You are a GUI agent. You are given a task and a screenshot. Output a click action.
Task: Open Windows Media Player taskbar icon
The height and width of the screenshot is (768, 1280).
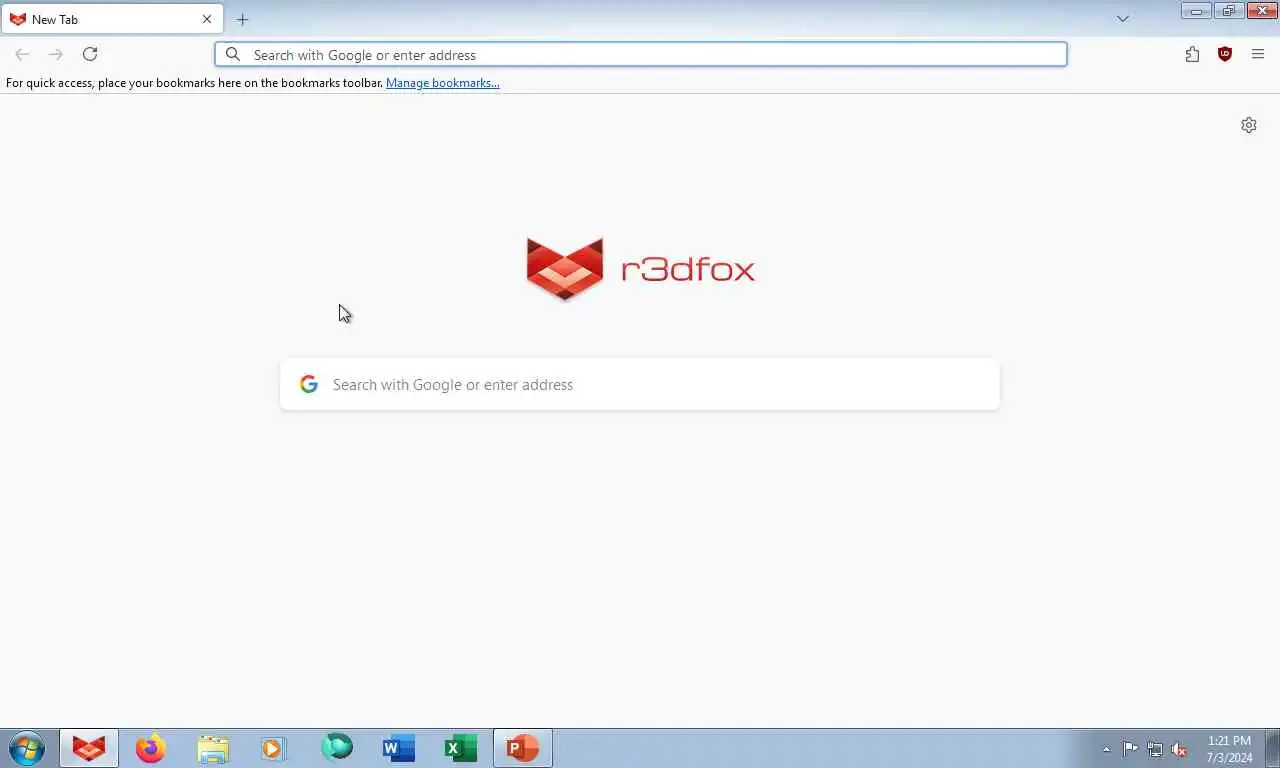point(274,748)
